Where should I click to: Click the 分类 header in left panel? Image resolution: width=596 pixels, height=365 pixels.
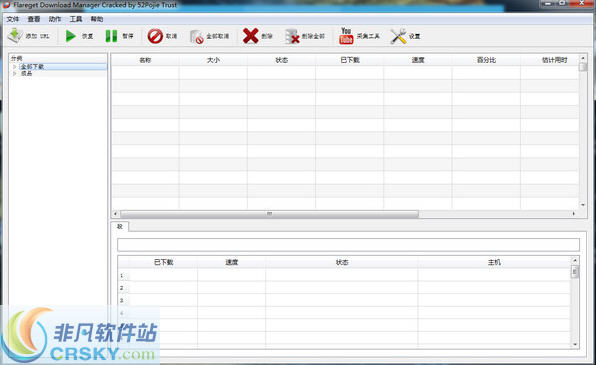[x=16, y=58]
